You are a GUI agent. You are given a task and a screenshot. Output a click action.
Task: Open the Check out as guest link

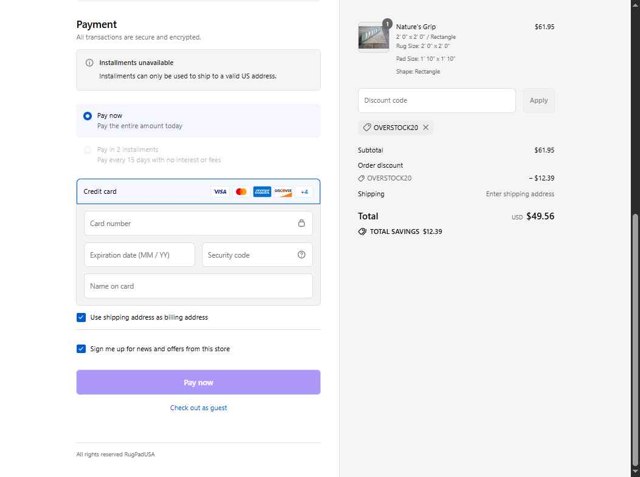[198, 408]
